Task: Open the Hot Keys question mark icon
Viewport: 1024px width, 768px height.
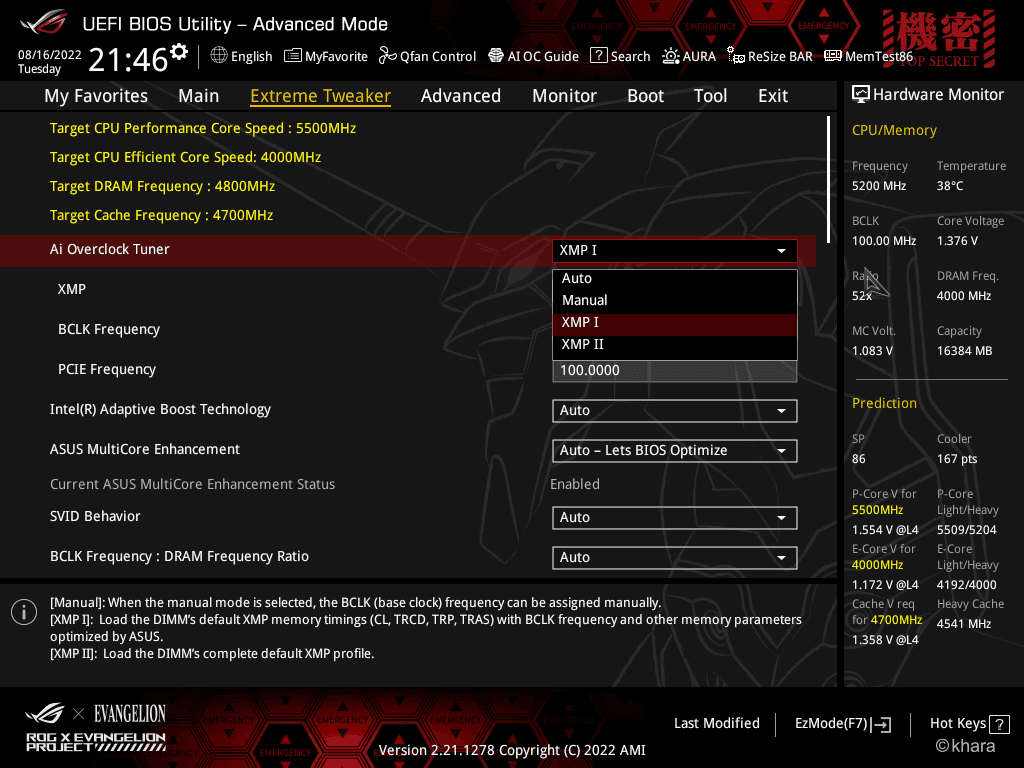Action: click(x=999, y=724)
